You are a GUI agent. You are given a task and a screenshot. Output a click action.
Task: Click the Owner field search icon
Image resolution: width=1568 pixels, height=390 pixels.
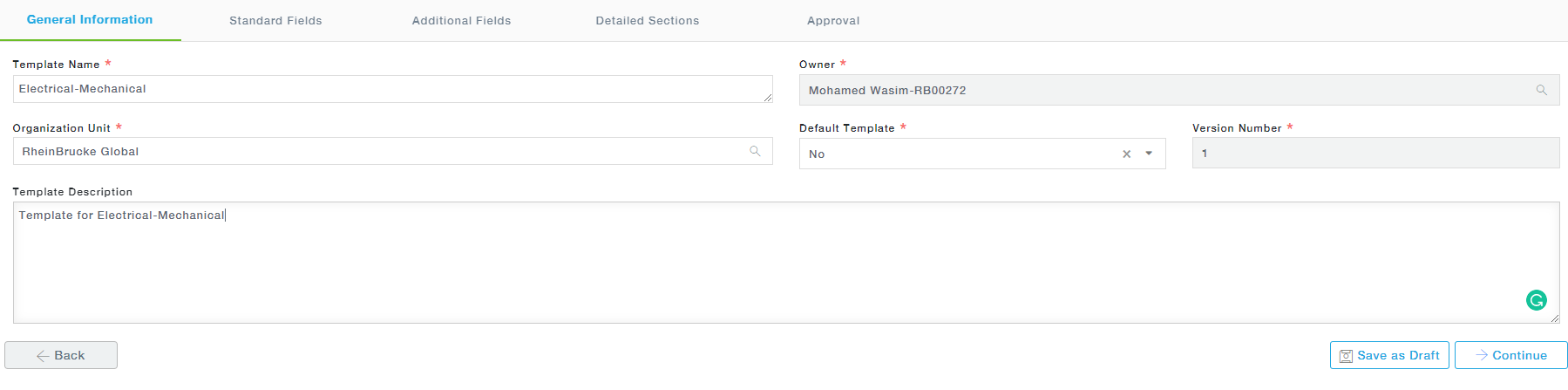pos(1541,90)
